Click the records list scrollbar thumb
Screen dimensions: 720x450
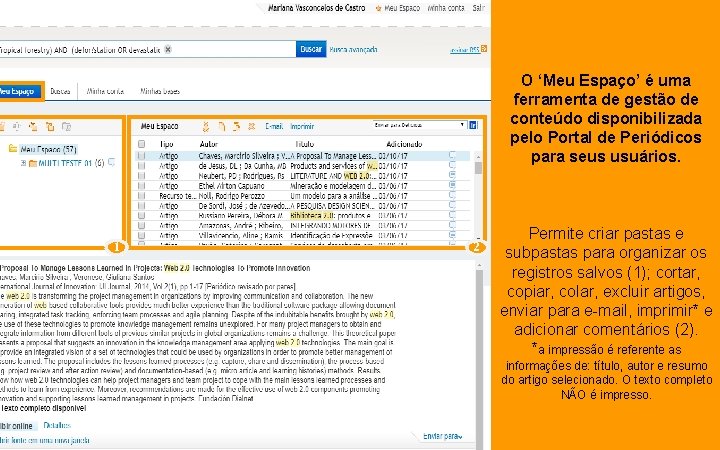click(x=478, y=168)
